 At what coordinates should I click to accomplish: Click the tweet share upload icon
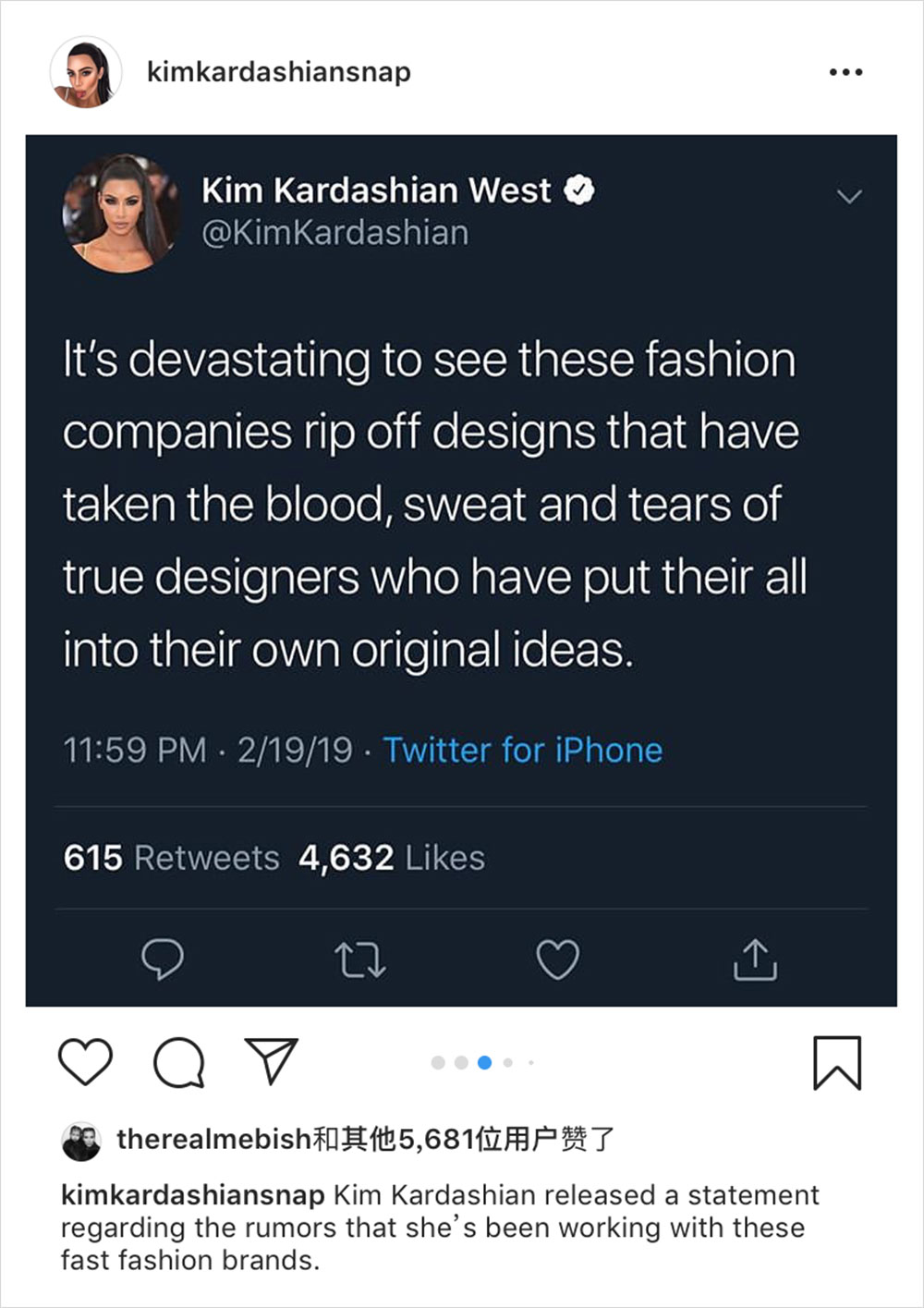click(x=755, y=960)
